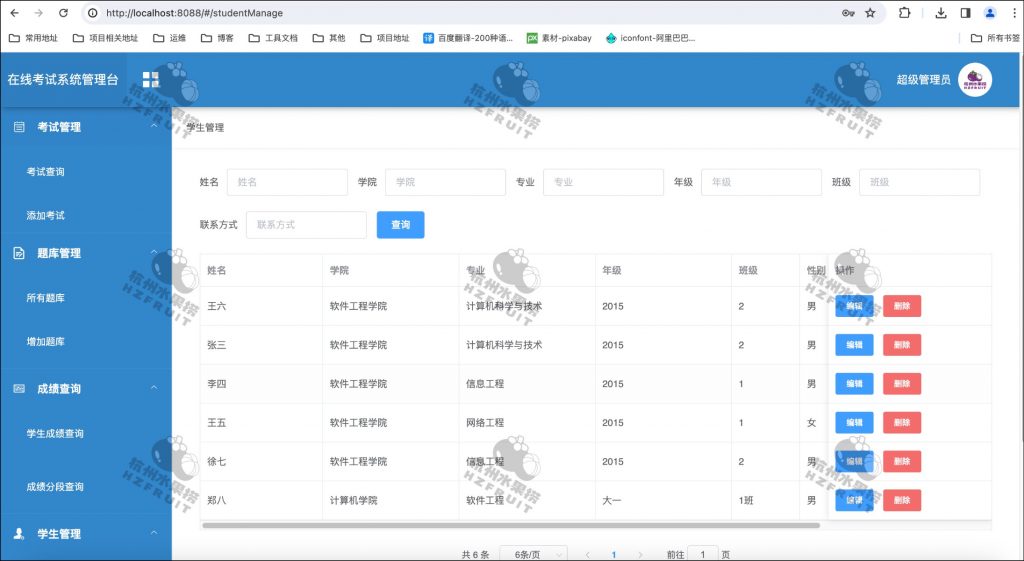Open the 所有书签 folder
This screenshot has height=561, width=1024.
[x=995, y=38]
